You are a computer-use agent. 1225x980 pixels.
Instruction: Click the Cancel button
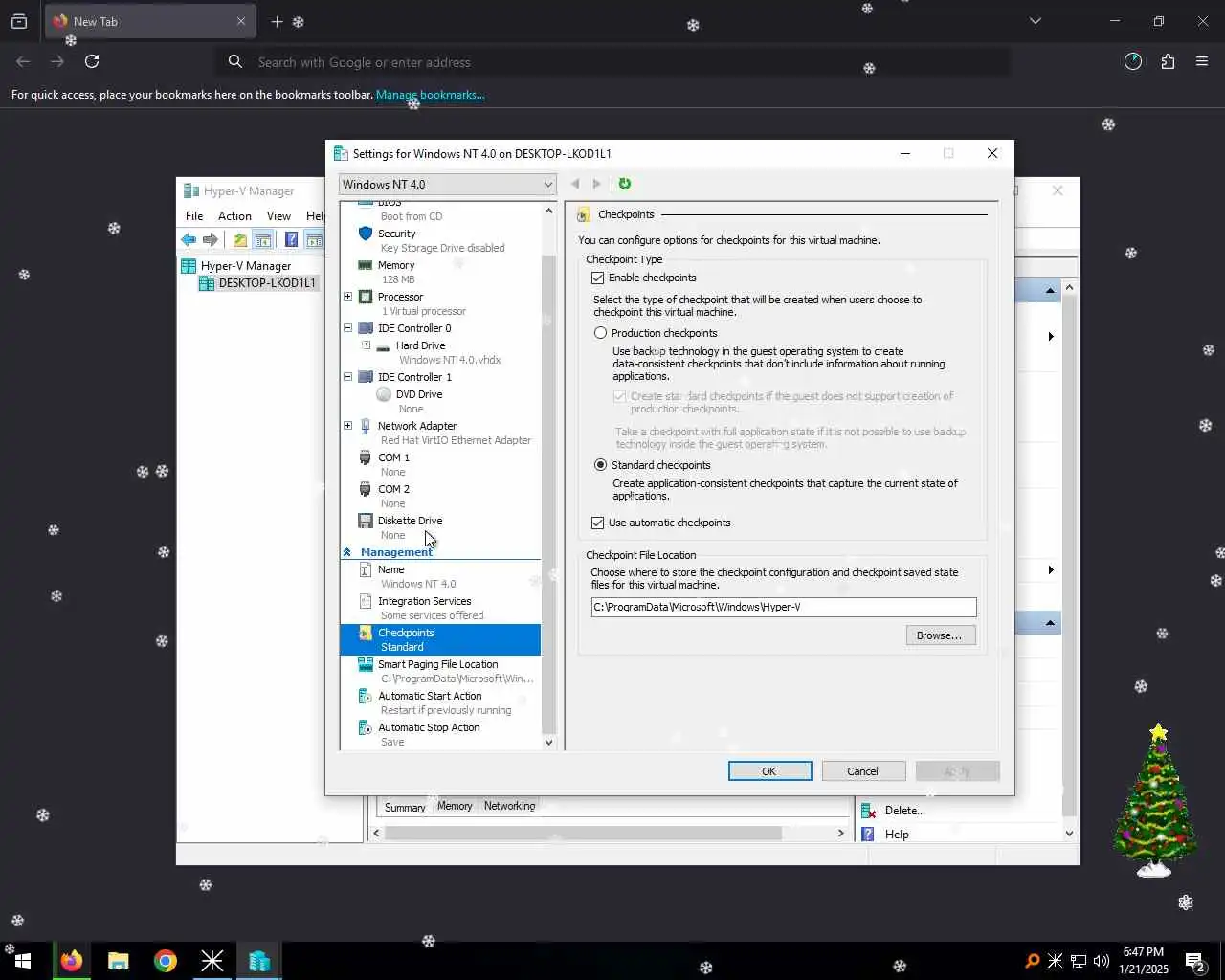click(x=862, y=771)
